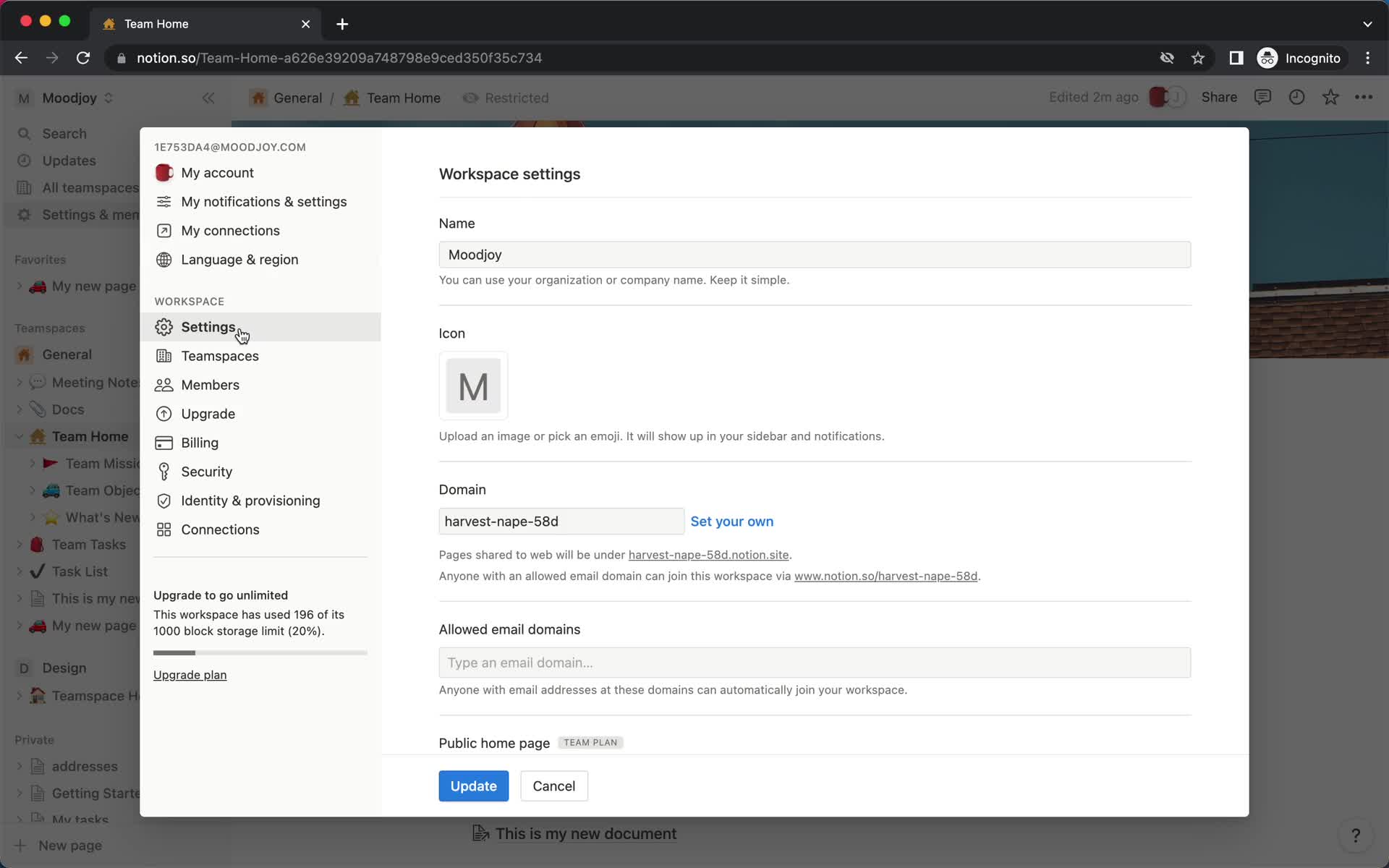
Task: Open page comments icon
Action: click(1262, 97)
